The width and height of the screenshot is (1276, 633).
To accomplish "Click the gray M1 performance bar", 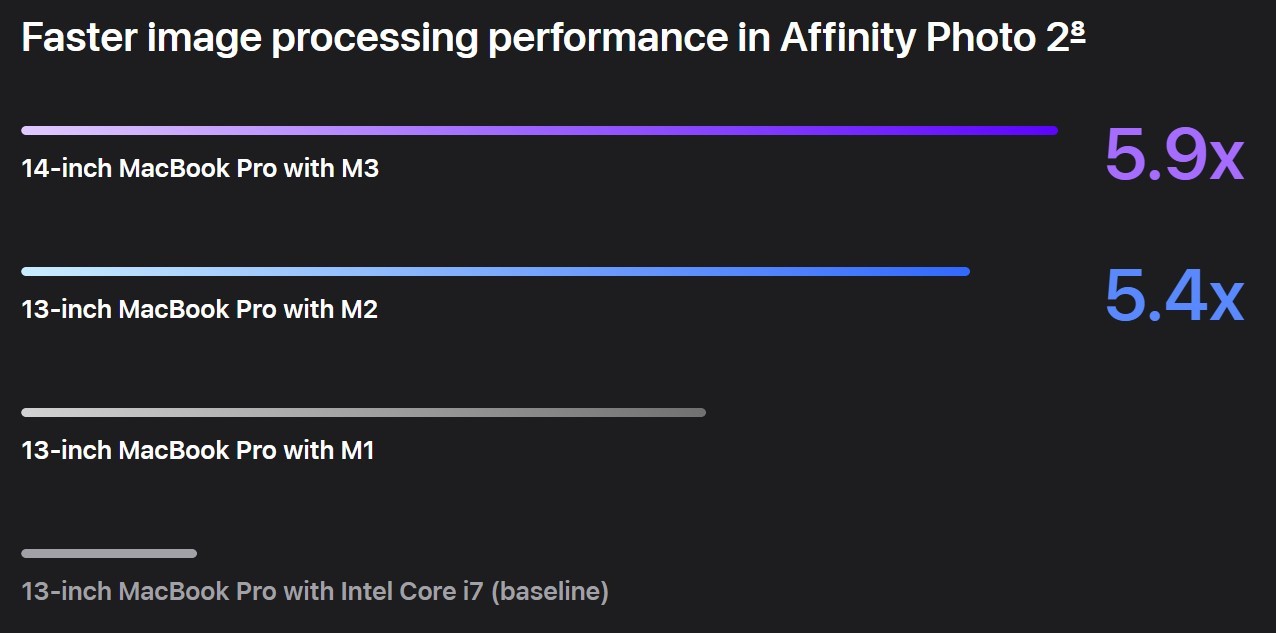I will (363, 412).
